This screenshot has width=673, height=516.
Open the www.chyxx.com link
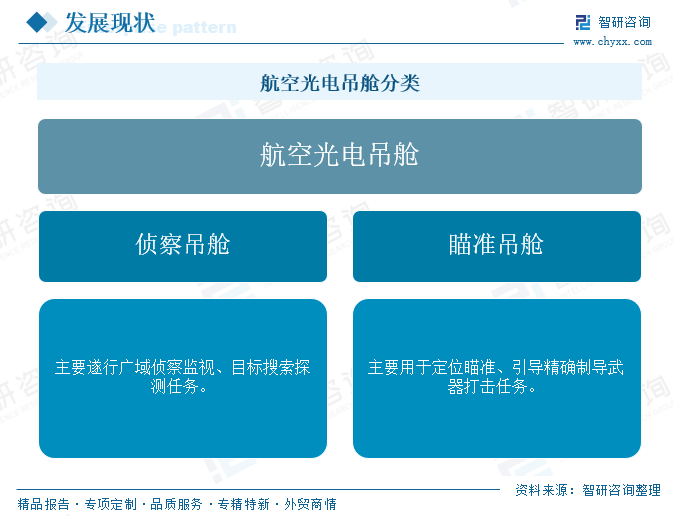coord(612,42)
